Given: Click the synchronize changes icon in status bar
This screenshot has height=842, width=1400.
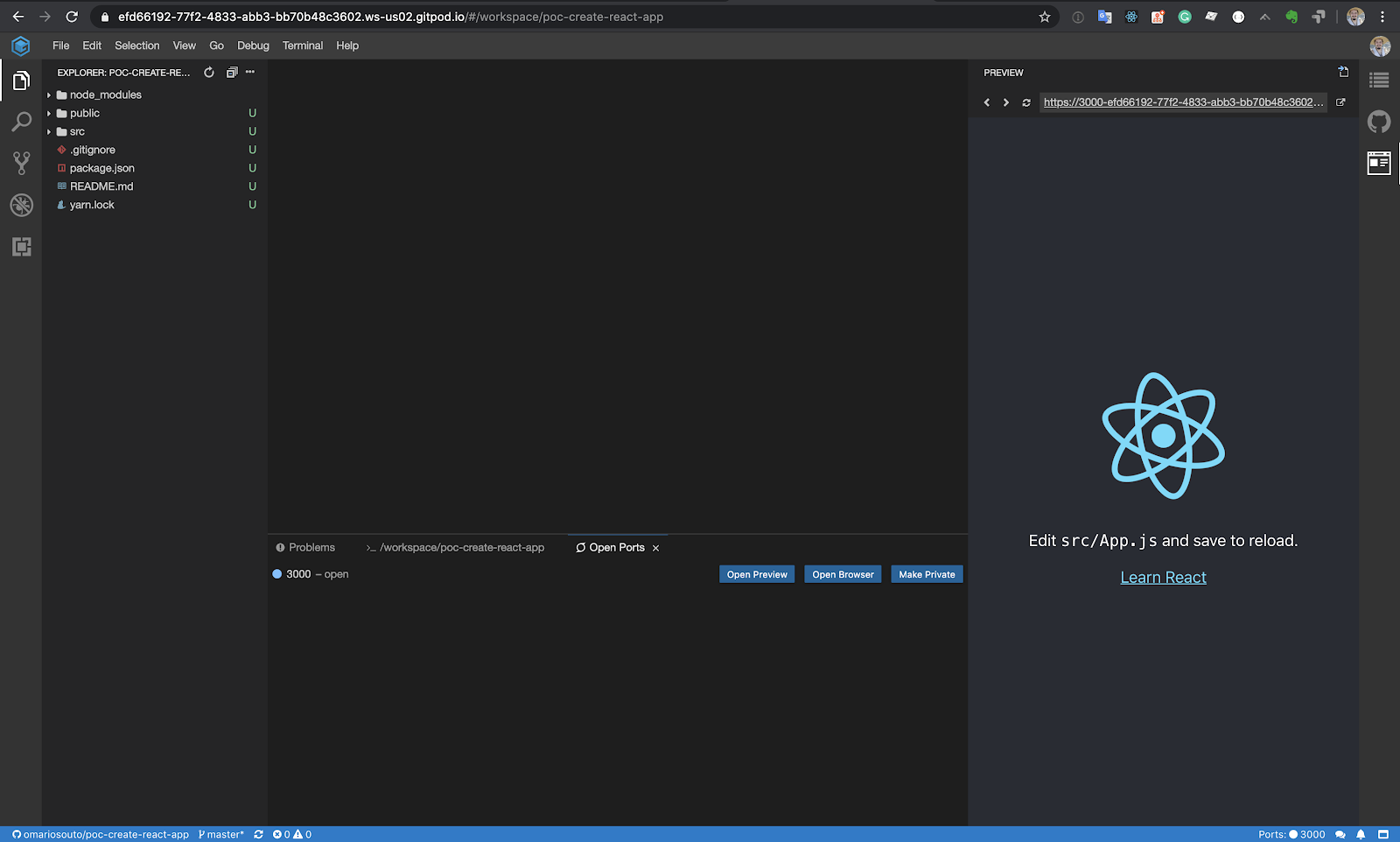Looking at the screenshot, I should click(259, 834).
